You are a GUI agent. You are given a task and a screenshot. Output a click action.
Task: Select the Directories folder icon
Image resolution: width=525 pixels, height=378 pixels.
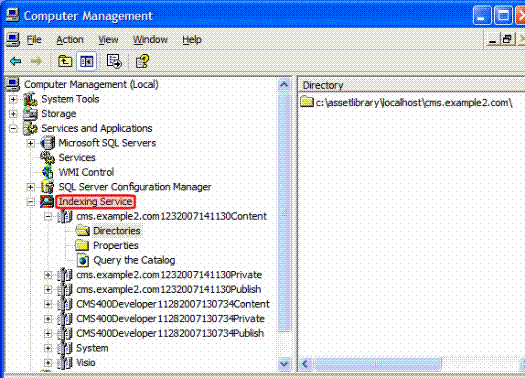(83, 231)
